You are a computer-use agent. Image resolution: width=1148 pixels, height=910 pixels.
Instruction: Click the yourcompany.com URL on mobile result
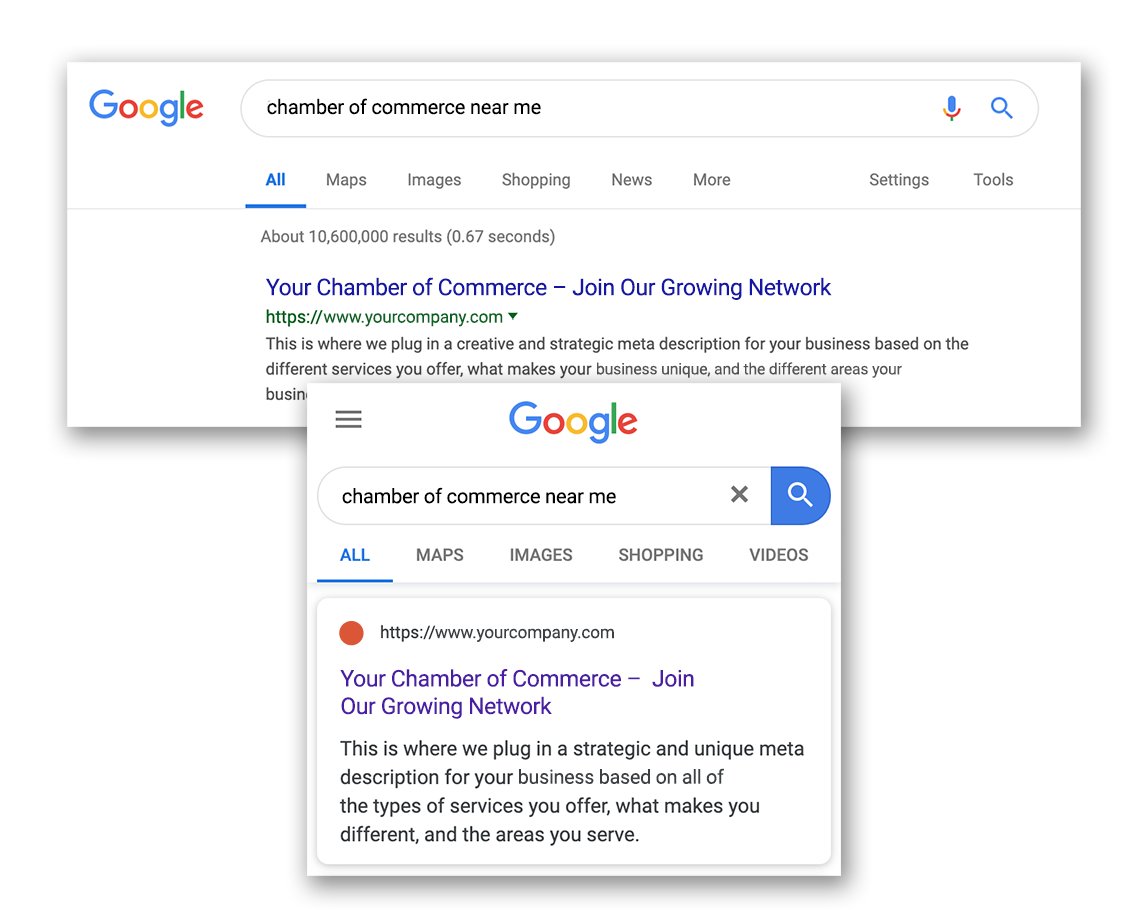pos(497,632)
